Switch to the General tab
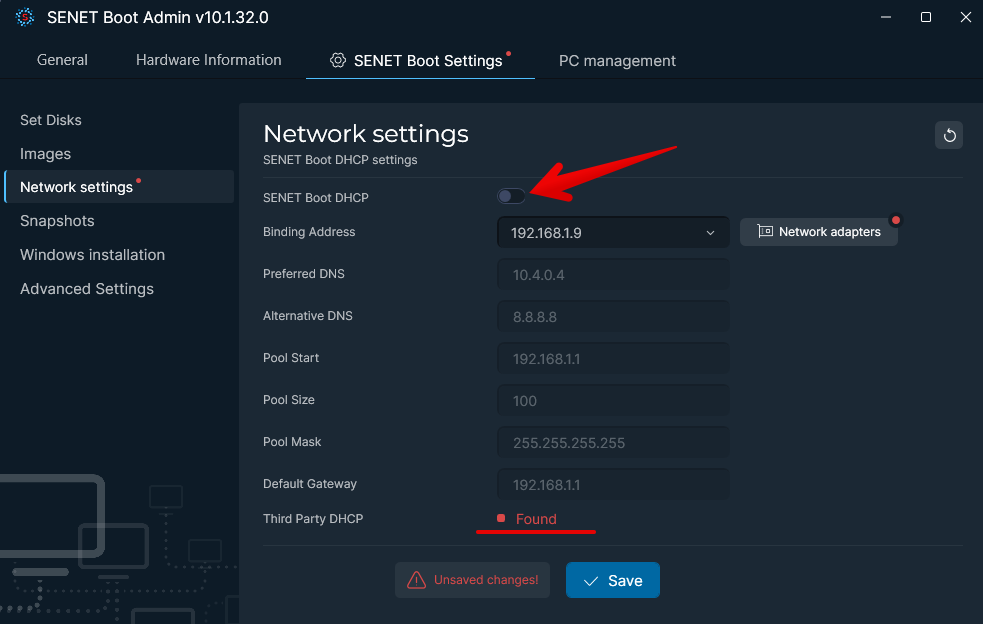This screenshot has height=624, width=983. coord(62,60)
